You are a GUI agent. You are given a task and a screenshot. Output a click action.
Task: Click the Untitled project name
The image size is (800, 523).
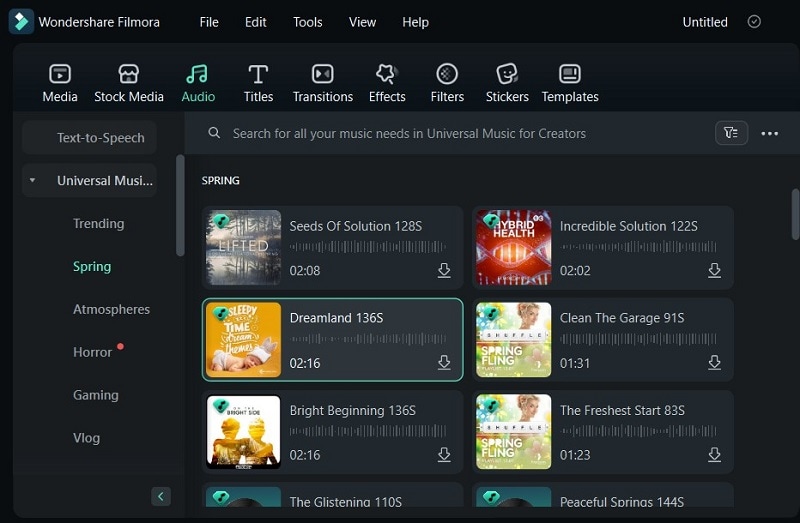click(705, 22)
